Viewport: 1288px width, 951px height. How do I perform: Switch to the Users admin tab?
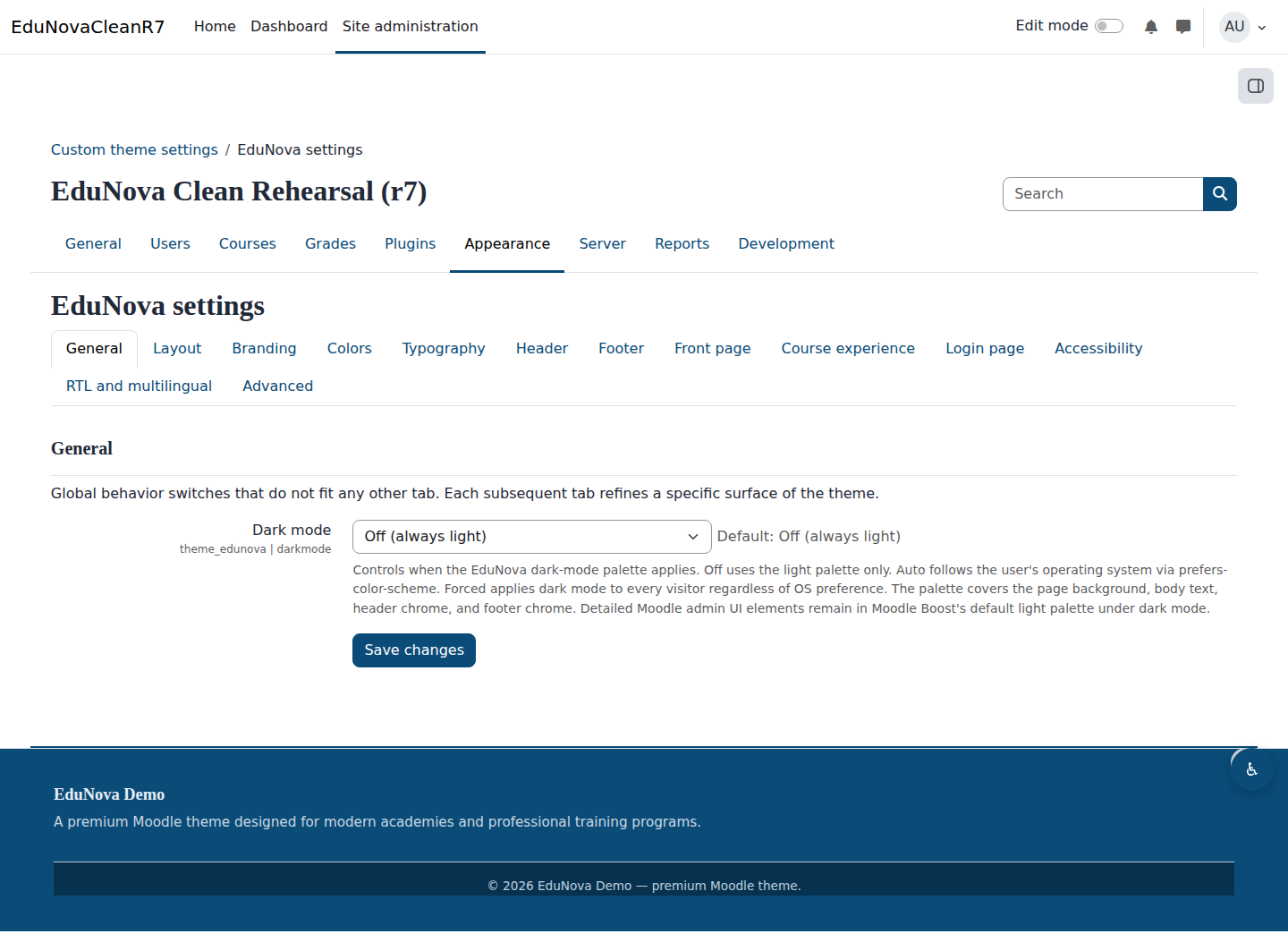170,243
